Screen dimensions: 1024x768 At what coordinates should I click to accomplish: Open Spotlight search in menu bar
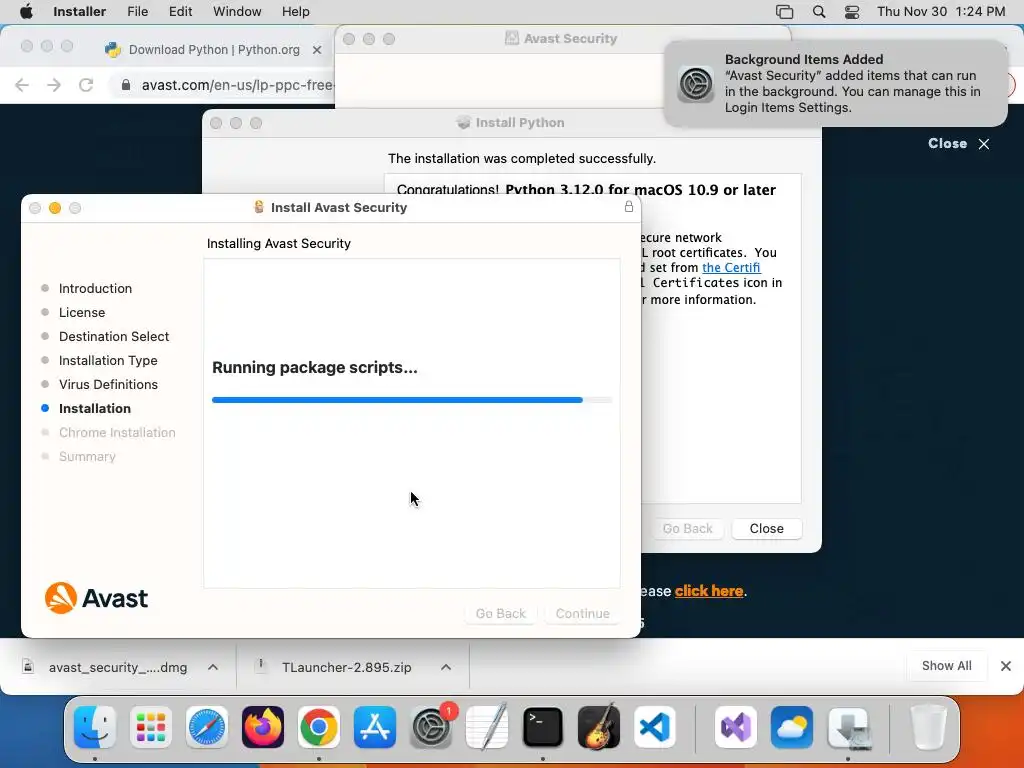tap(819, 12)
